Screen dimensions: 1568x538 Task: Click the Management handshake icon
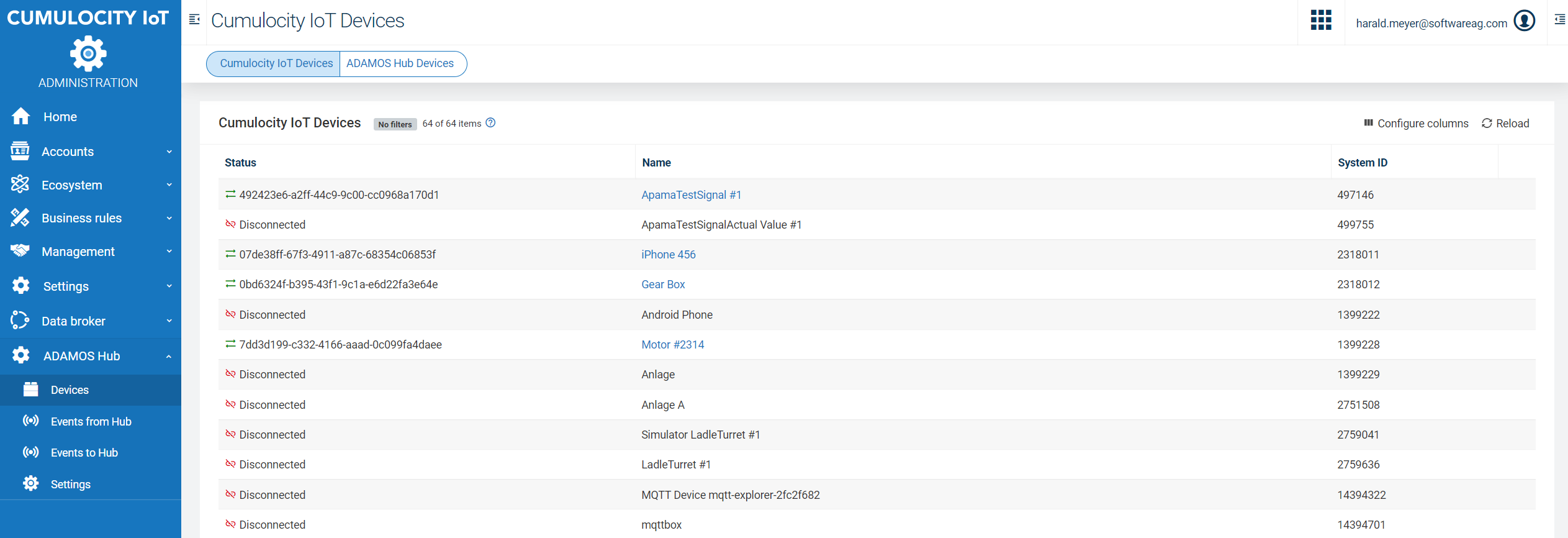20,251
